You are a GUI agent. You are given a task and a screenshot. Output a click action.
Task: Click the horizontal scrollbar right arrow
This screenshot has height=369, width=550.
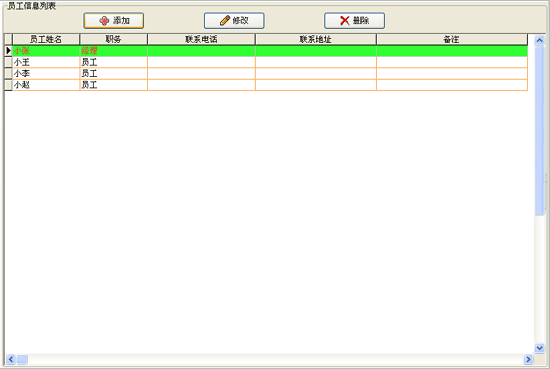[x=528, y=359]
